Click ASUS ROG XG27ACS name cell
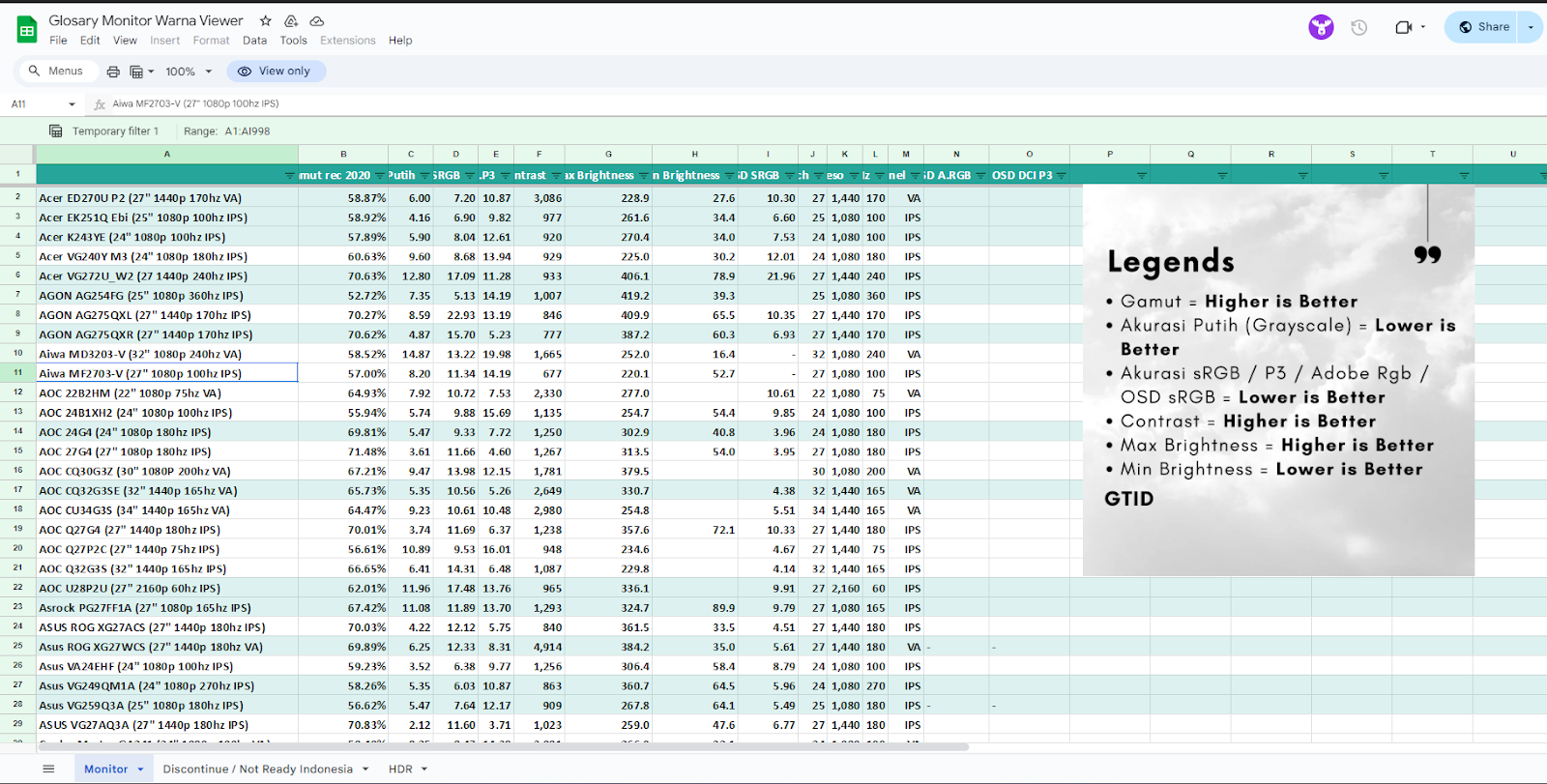Viewport: 1547px width, 784px height. 166,627
